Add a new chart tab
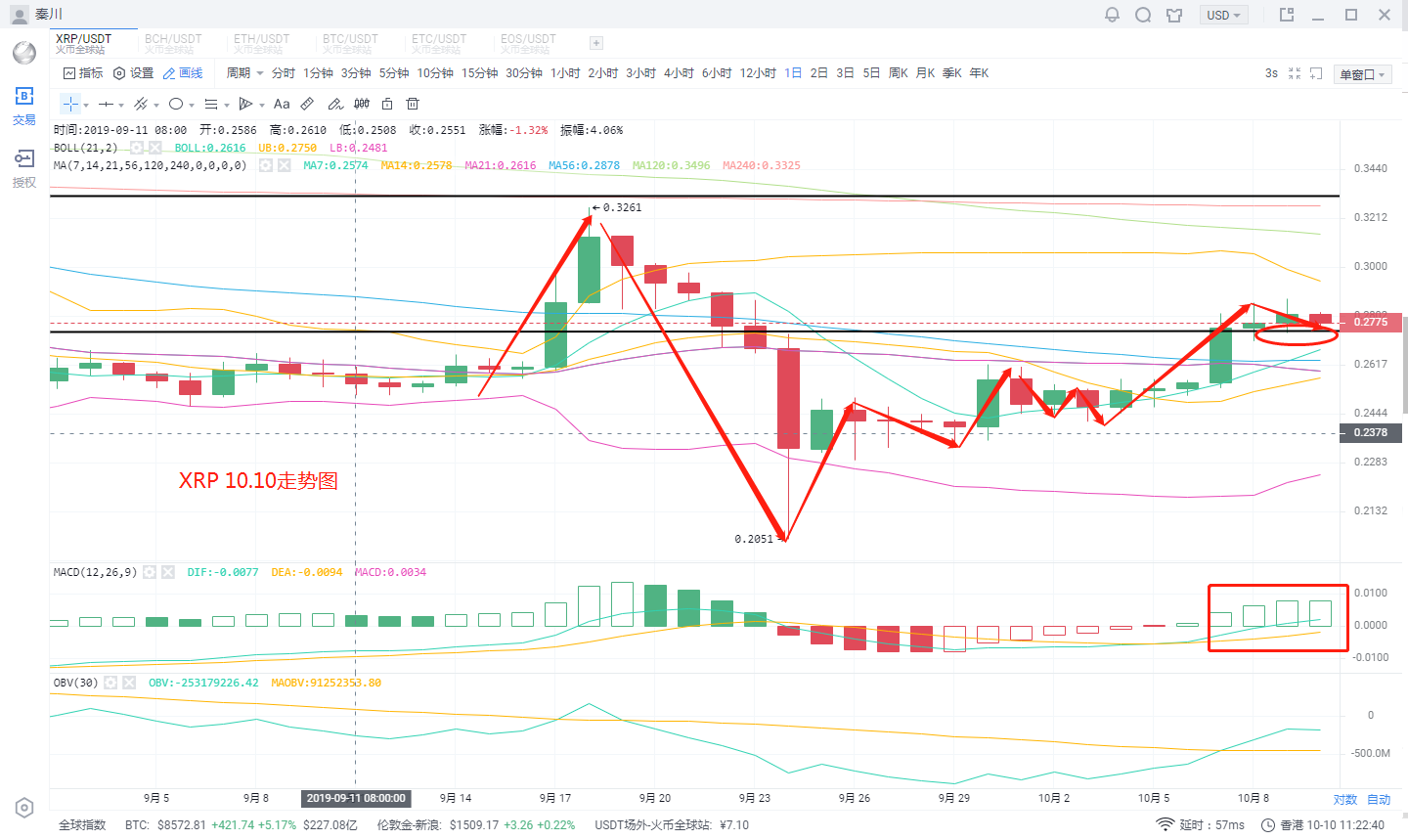 pos(596,43)
